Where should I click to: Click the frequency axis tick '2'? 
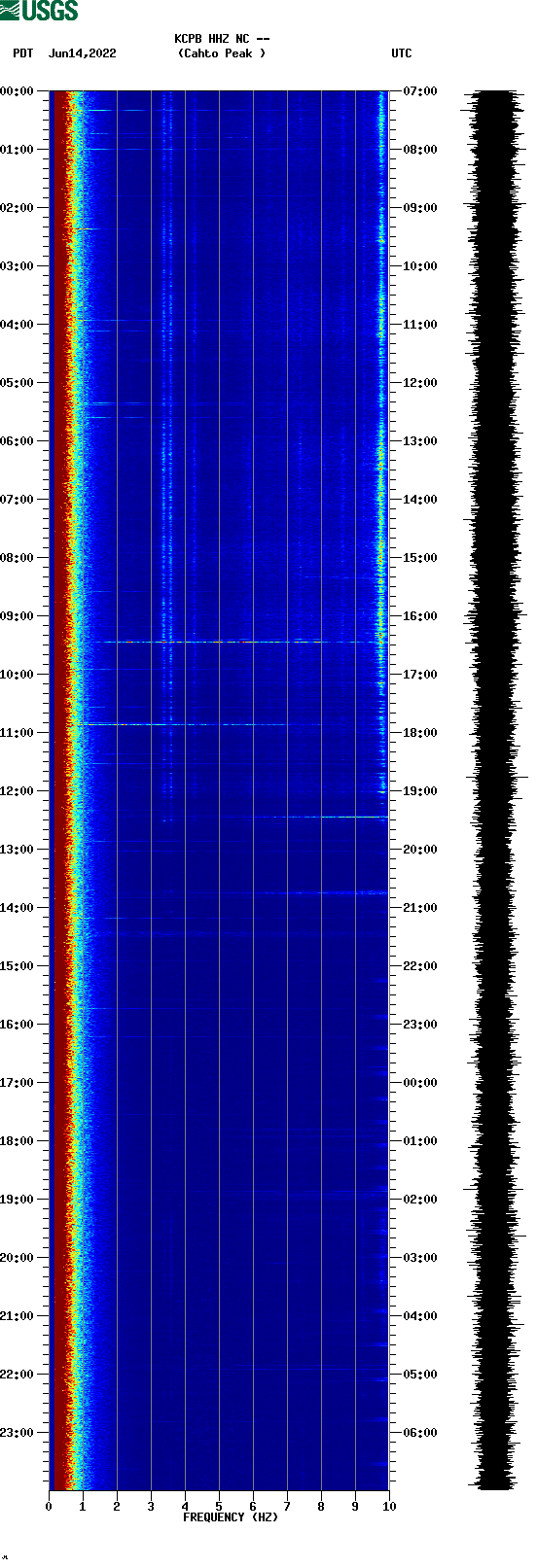pyautogui.click(x=117, y=1507)
